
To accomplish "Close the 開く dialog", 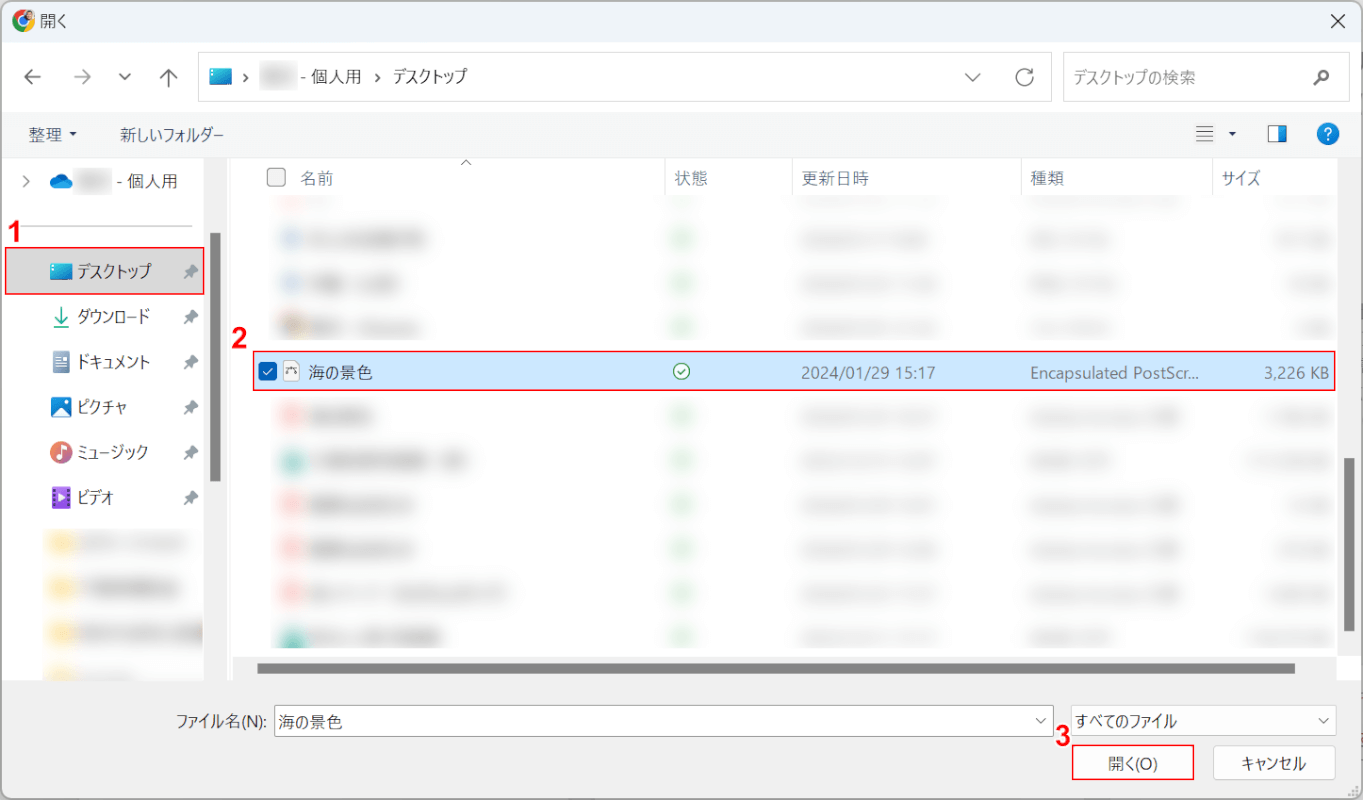I will coord(1338,21).
